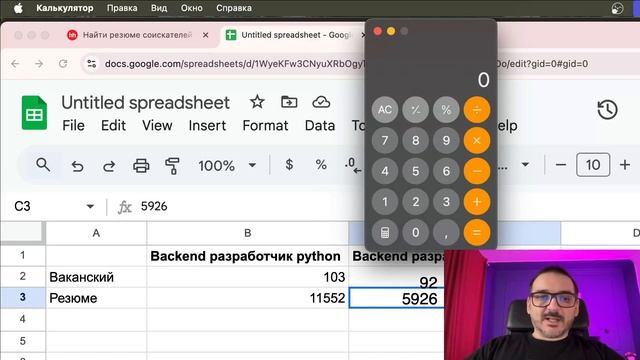
Task: Select row 3 header
Action: 22,298
